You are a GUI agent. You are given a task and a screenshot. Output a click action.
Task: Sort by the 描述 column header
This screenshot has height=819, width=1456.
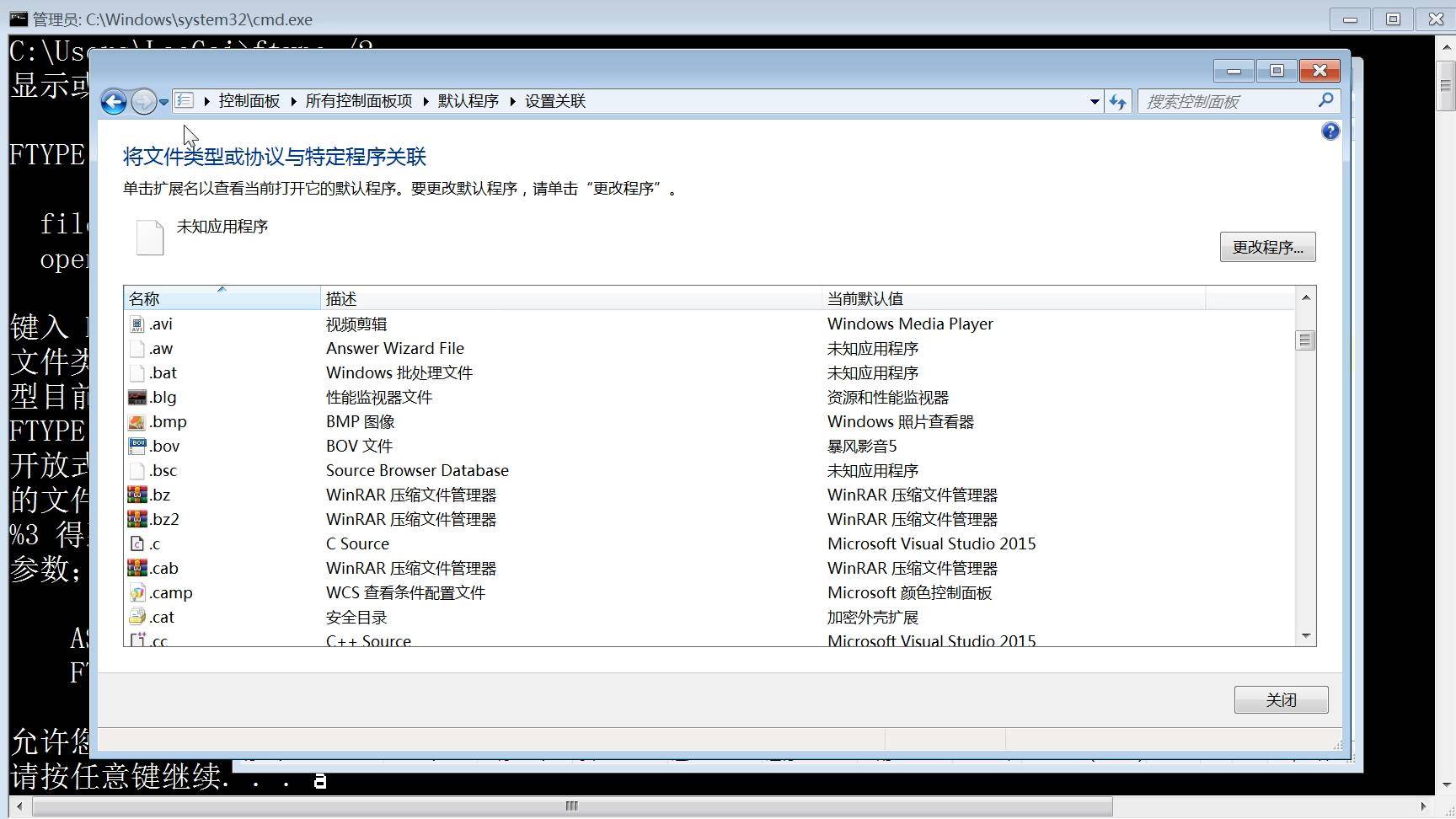[571, 298]
